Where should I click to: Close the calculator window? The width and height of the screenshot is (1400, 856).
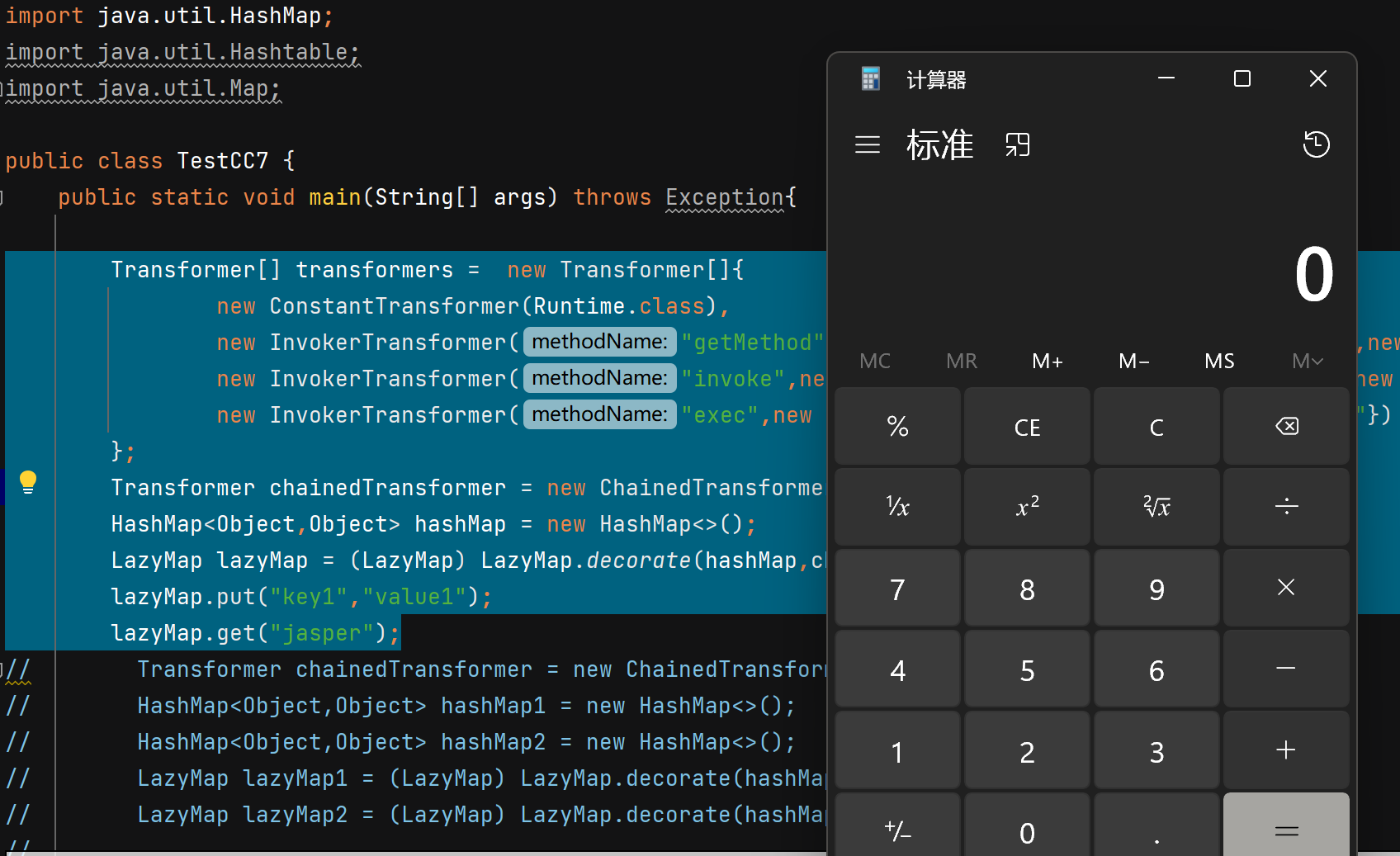click(x=1318, y=78)
